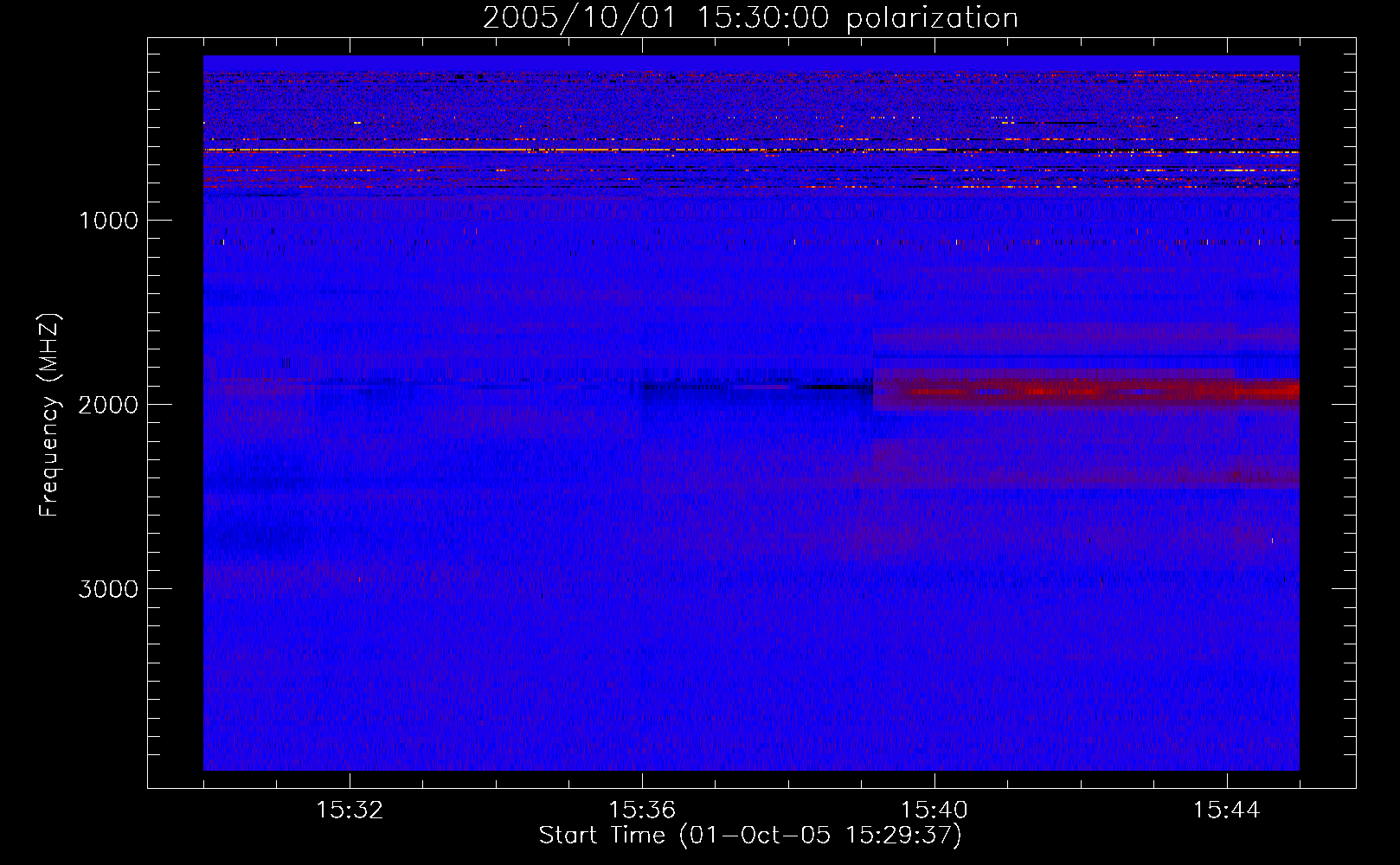1400x865 pixels.
Task: Click the plot title '2005/10/01 15:30:00 polarization'
Action: pos(750,17)
